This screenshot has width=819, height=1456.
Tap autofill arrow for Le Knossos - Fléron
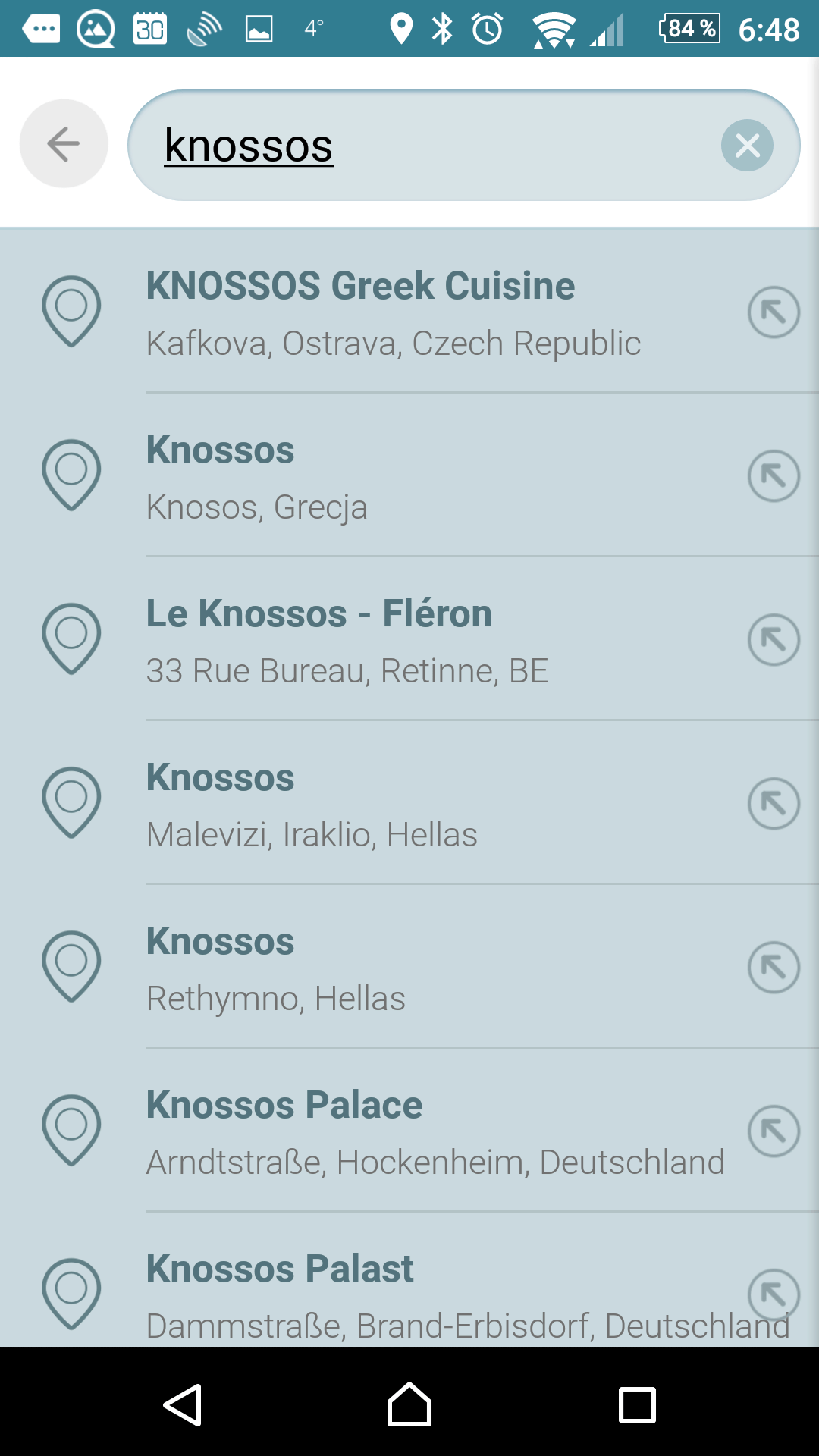(x=773, y=639)
